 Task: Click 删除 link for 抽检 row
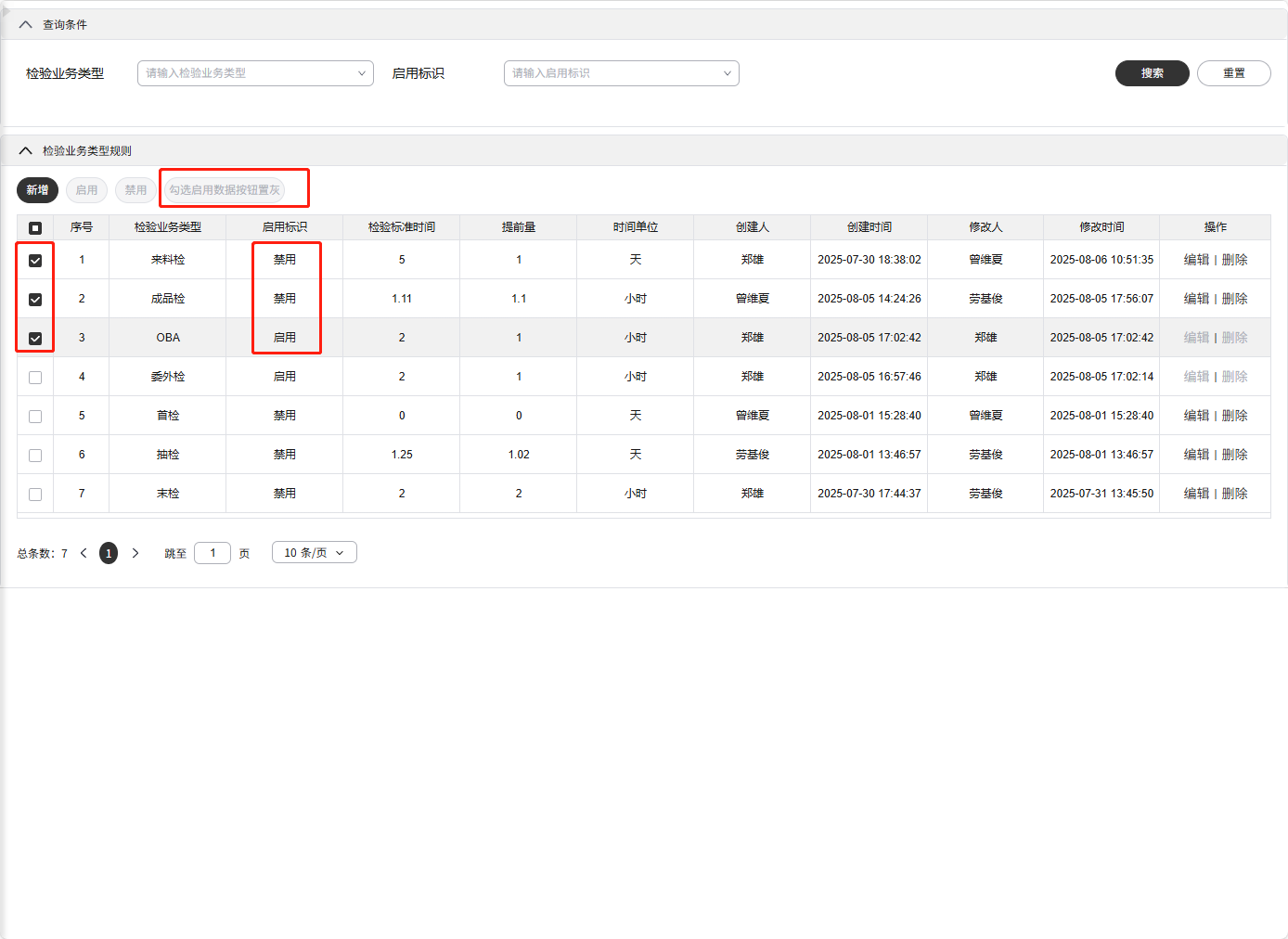pos(1234,455)
